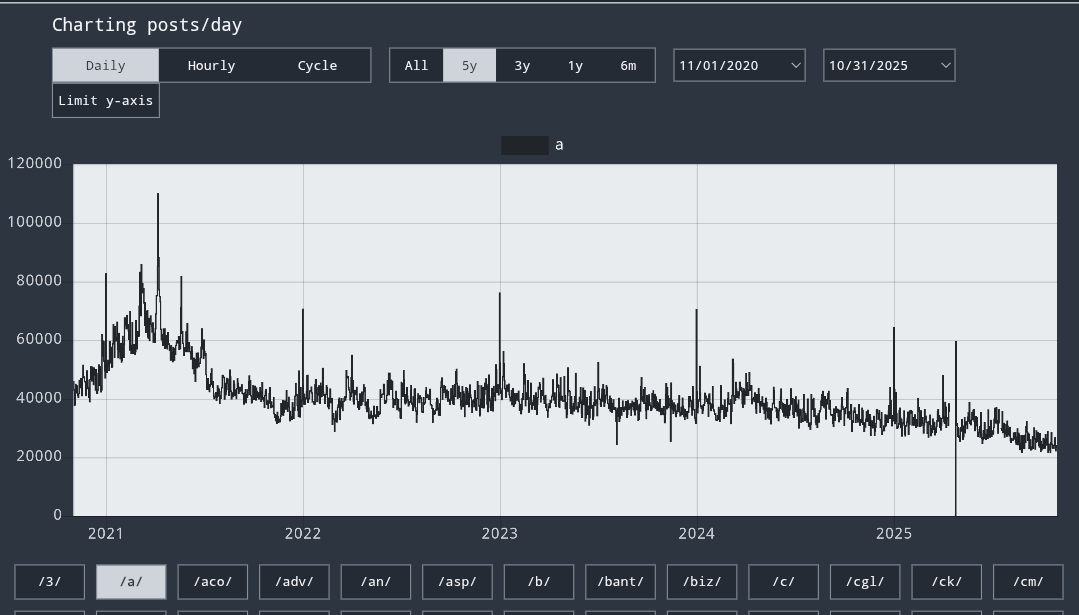Click the 2021 x-axis label
The image size is (1079, 615).
click(105, 534)
